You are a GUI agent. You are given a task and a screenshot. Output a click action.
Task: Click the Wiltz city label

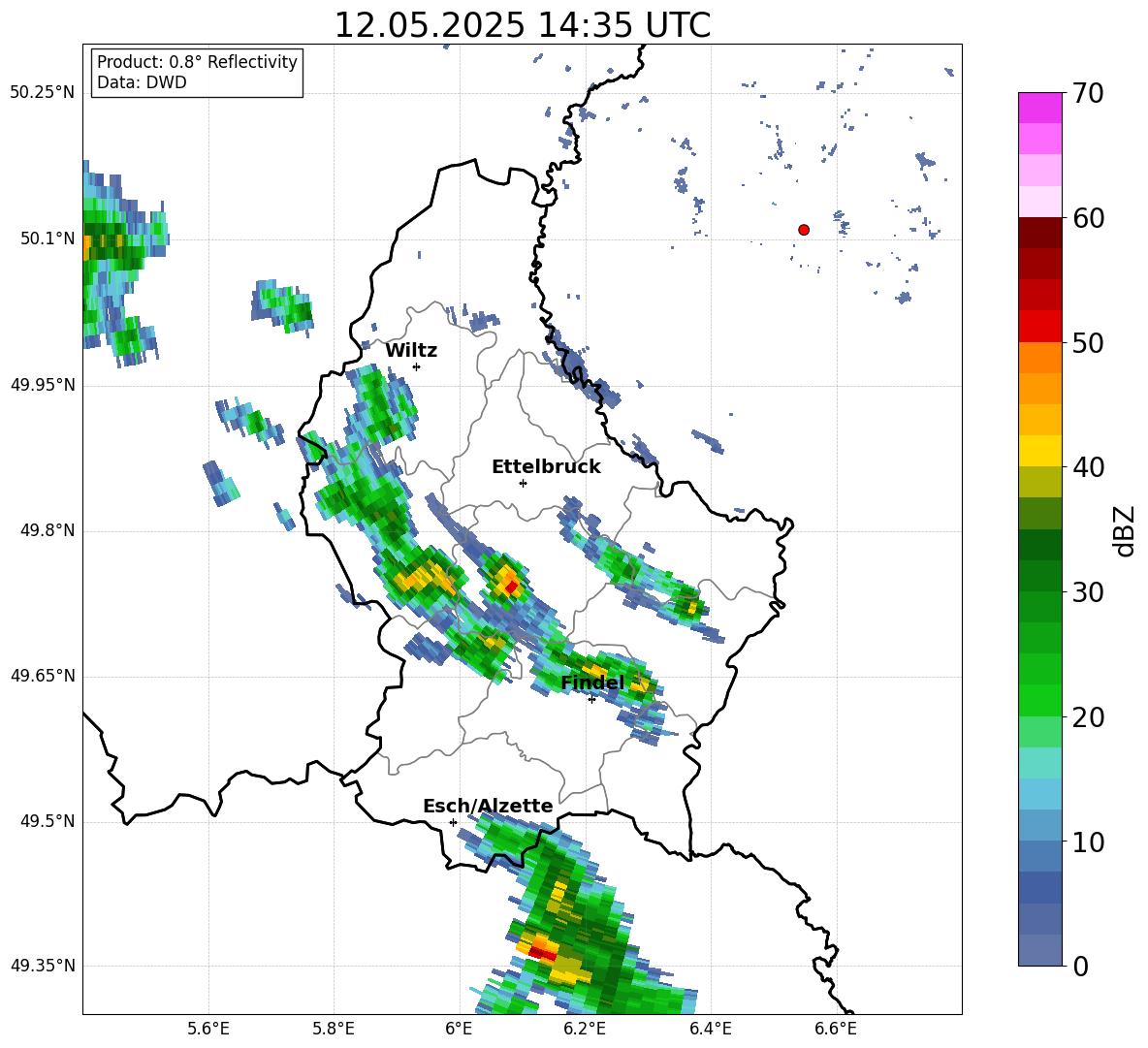(411, 351)
